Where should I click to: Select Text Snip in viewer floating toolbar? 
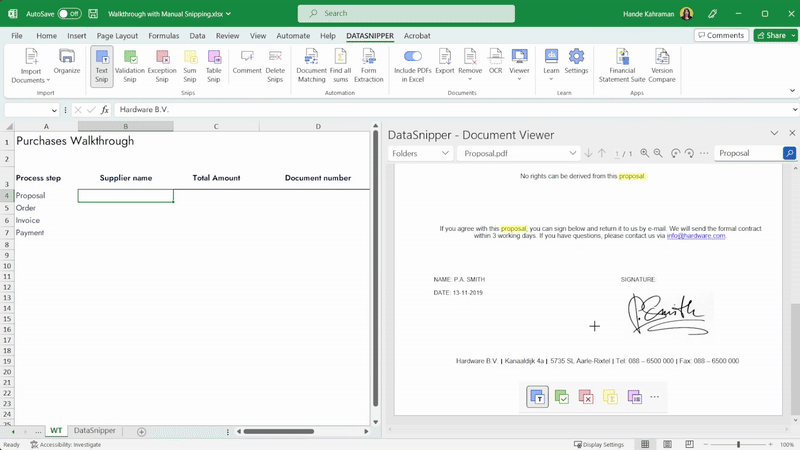(x=537, y=396)
